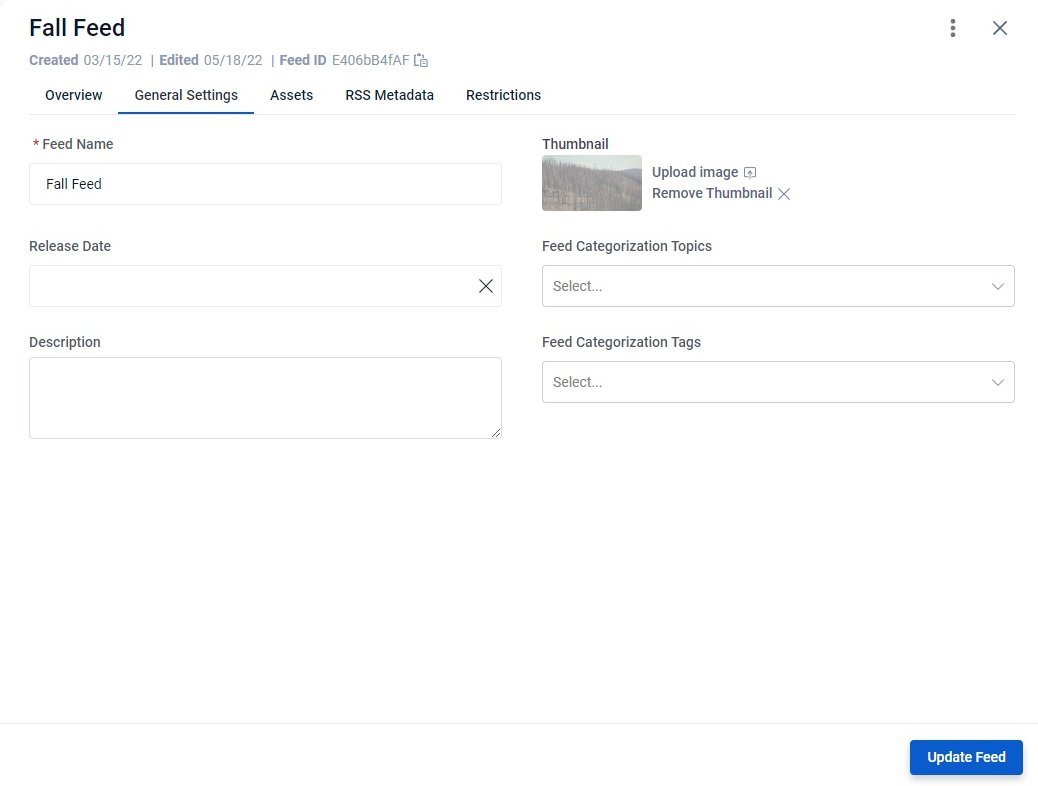Select the Restrictions tab

503,95
